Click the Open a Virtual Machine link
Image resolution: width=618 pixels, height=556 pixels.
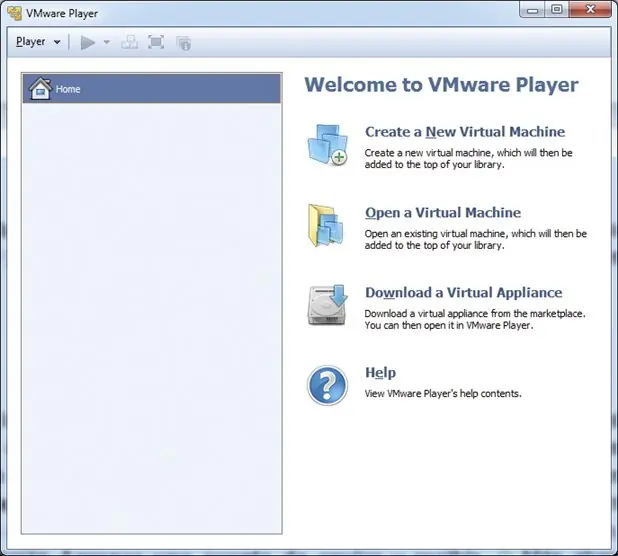click(443, 212)
